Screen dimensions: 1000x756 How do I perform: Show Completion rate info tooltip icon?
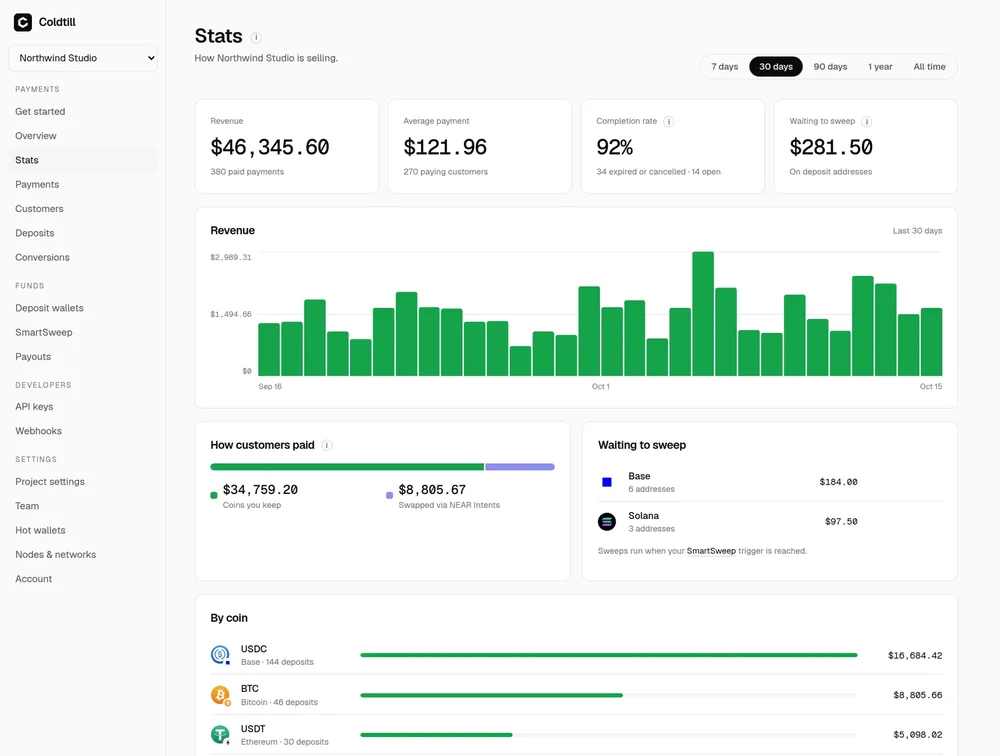click(668, 121)
